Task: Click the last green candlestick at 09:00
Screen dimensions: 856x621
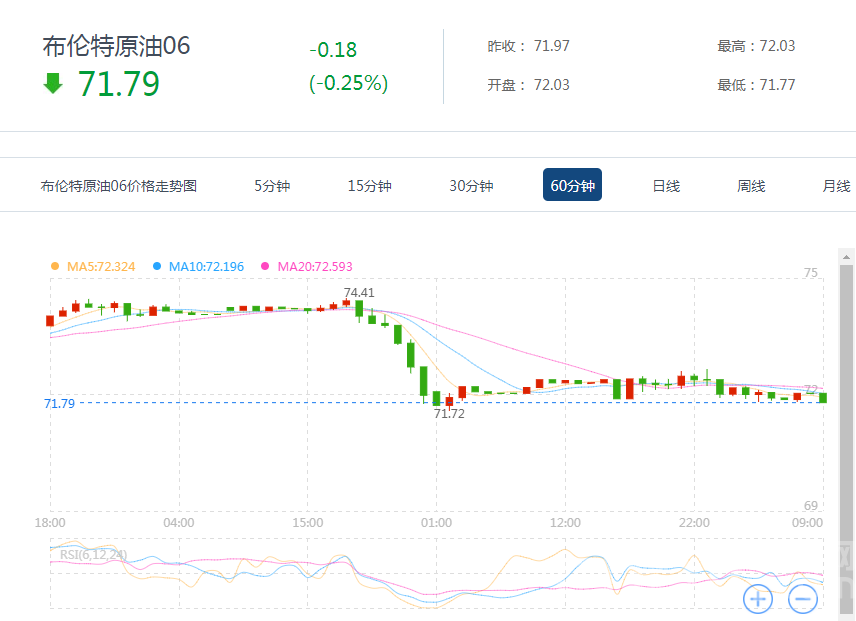Action: point(823,398)
